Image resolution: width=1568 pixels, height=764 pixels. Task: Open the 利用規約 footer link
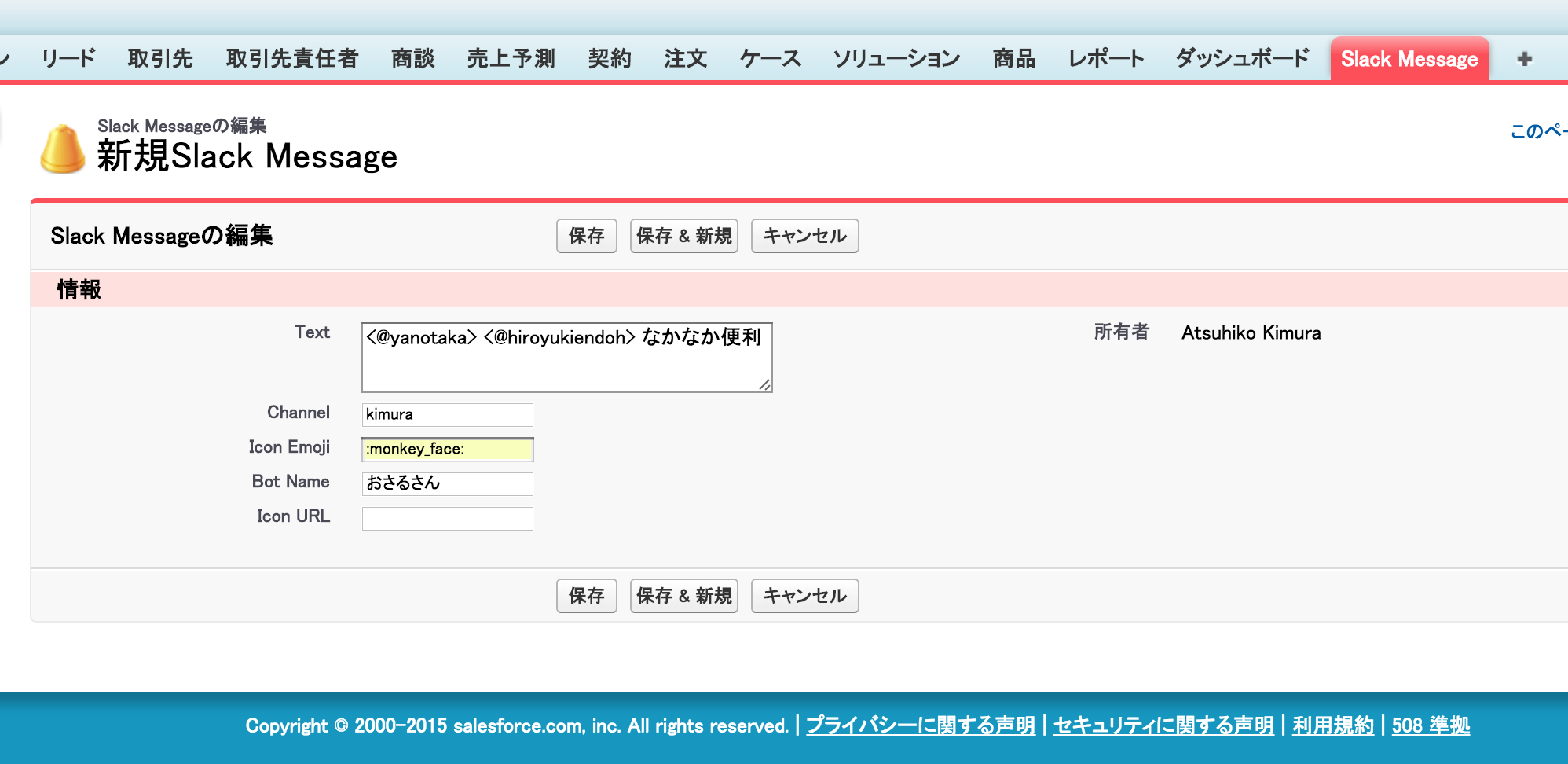[1333, 725]
